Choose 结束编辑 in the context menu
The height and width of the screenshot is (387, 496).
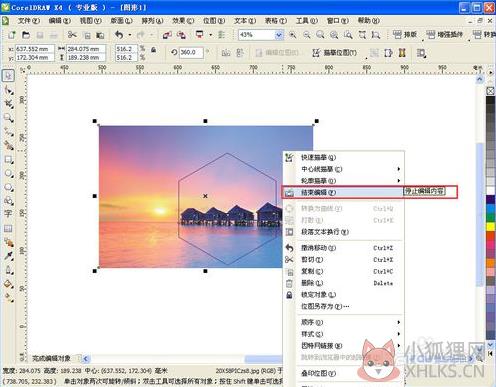pos(343,192)
